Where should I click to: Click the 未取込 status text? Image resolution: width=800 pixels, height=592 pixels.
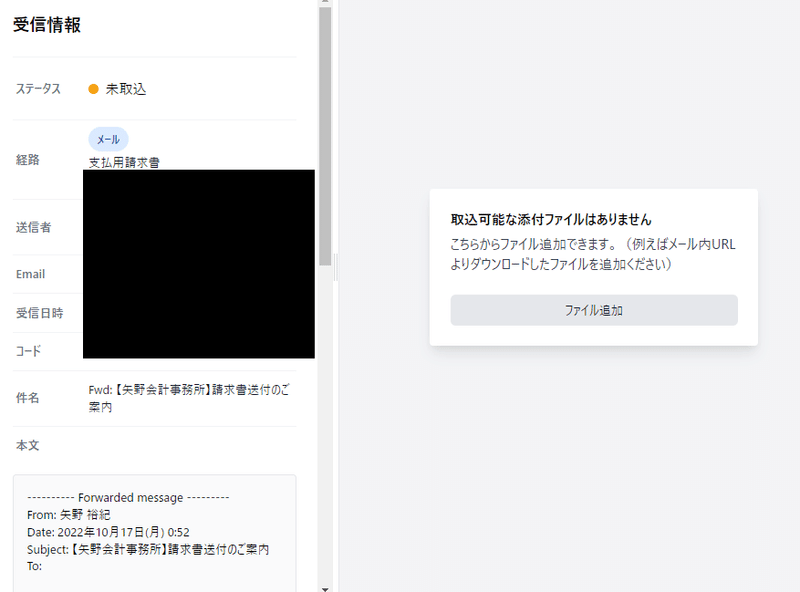click(x=126, y=89)
